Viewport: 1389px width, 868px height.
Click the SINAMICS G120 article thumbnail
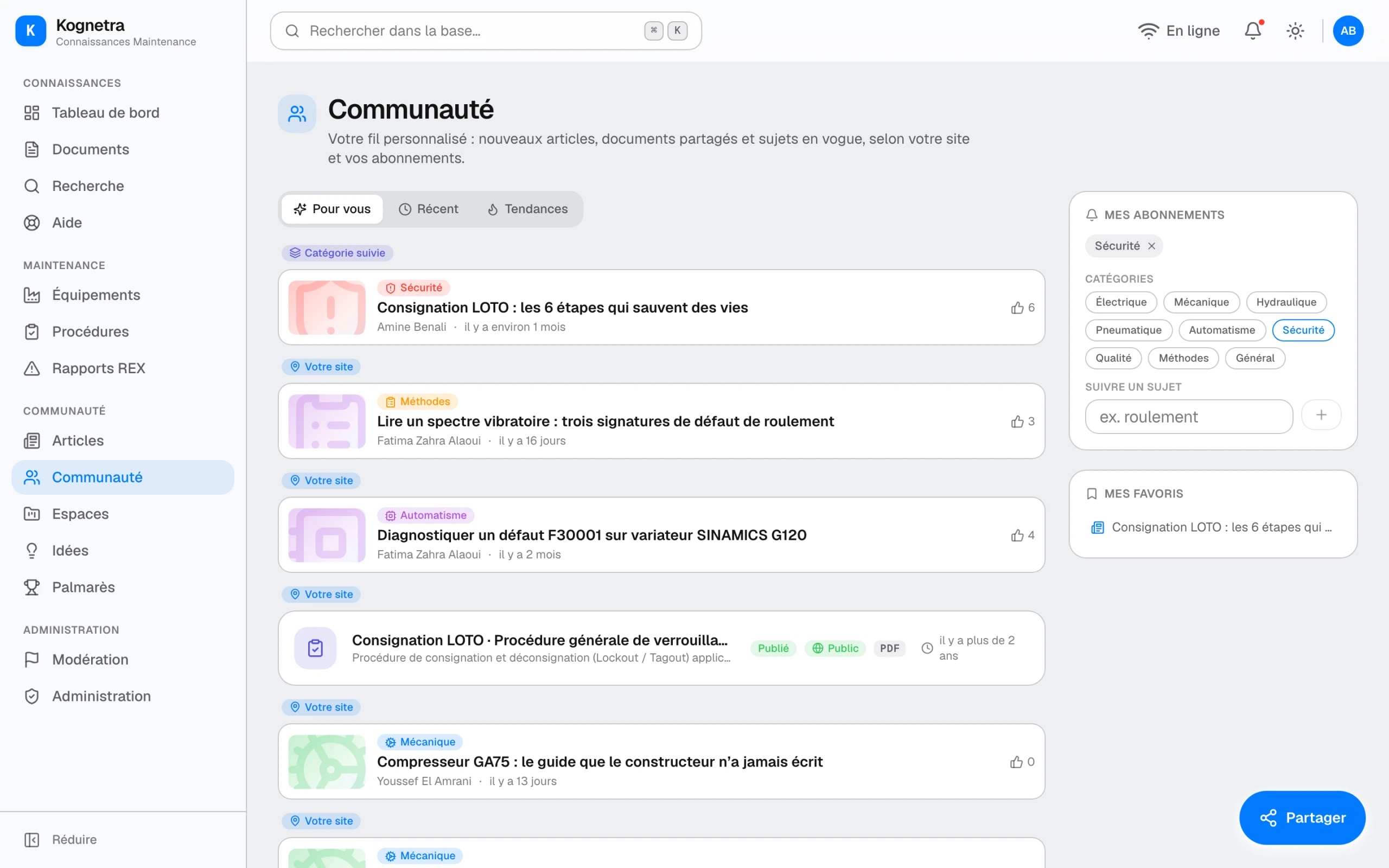pos(327,535)
